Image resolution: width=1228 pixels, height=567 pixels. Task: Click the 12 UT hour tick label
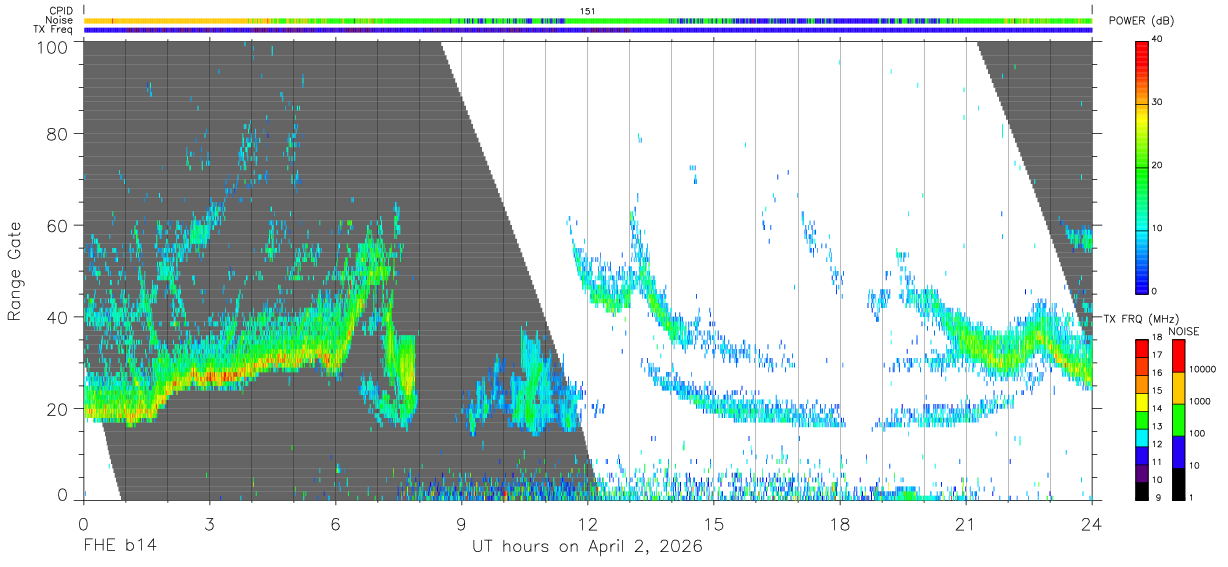coord(588,525)
